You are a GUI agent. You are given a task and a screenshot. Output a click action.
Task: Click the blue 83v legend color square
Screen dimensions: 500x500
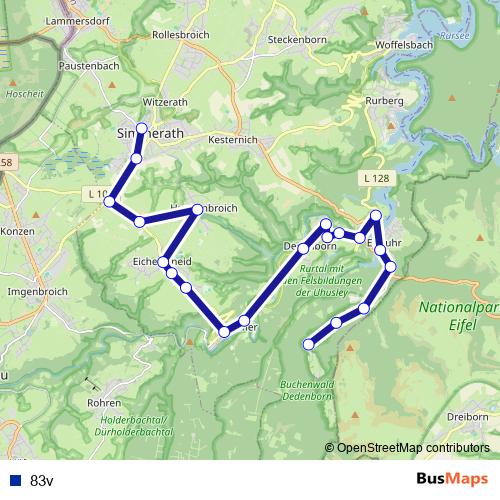tap(16, 481)
